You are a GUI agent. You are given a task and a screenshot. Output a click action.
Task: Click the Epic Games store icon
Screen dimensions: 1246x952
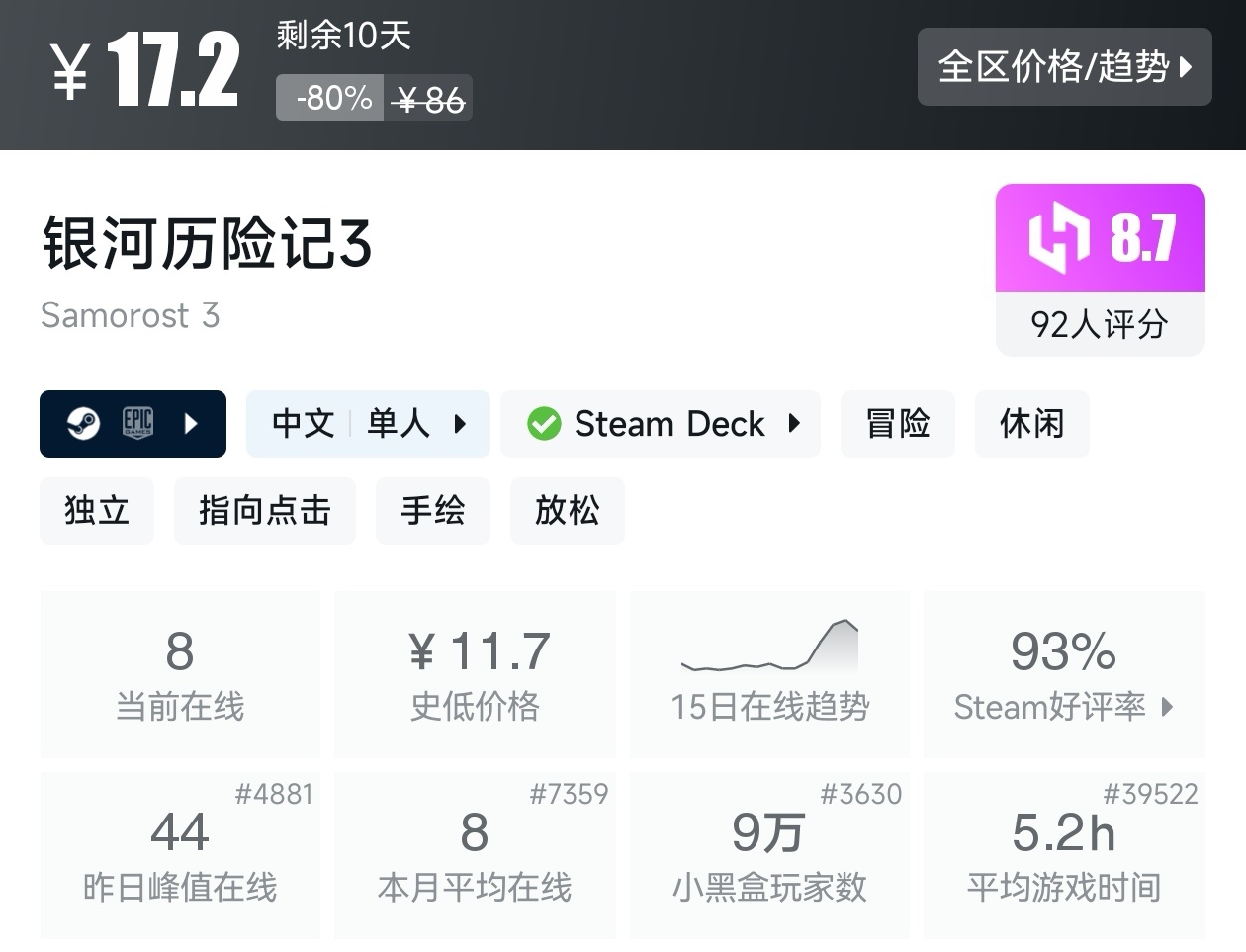pyautogui.click(x=137, y=424)
